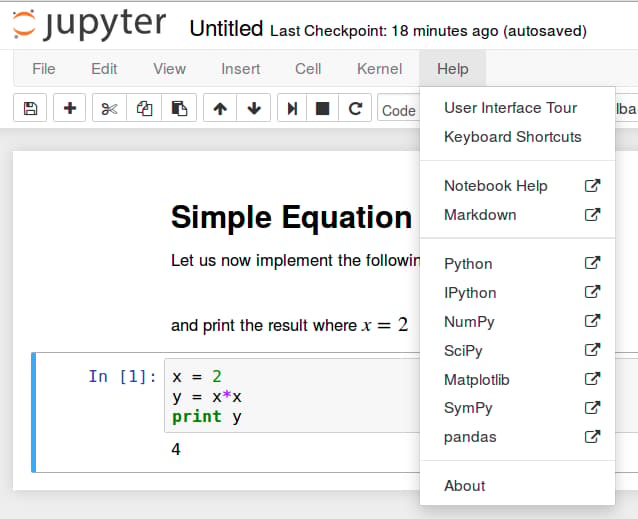The height and width of the screenshot is (519, 638).
Task: Click the save and checkpoint floppy icon
Action: pos(30,108)
